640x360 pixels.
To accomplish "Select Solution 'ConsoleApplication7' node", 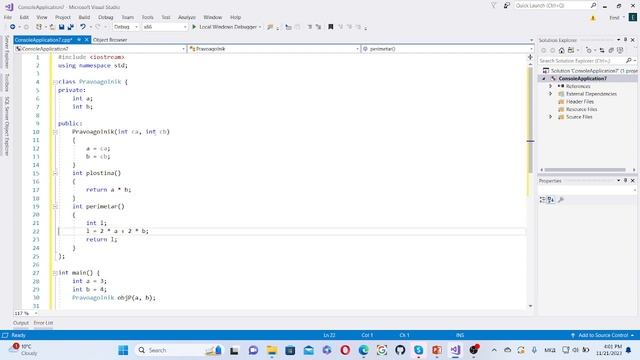I will (x=590, y=71).
